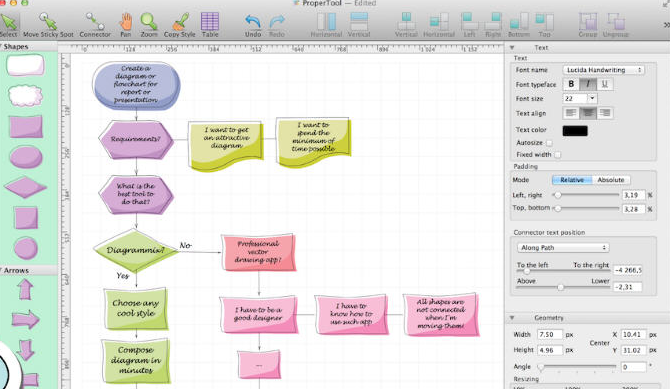The height and width of the screenshot is (389, 670).
Task: Collapse the Shapes panel header
Action: coord(2,46)
